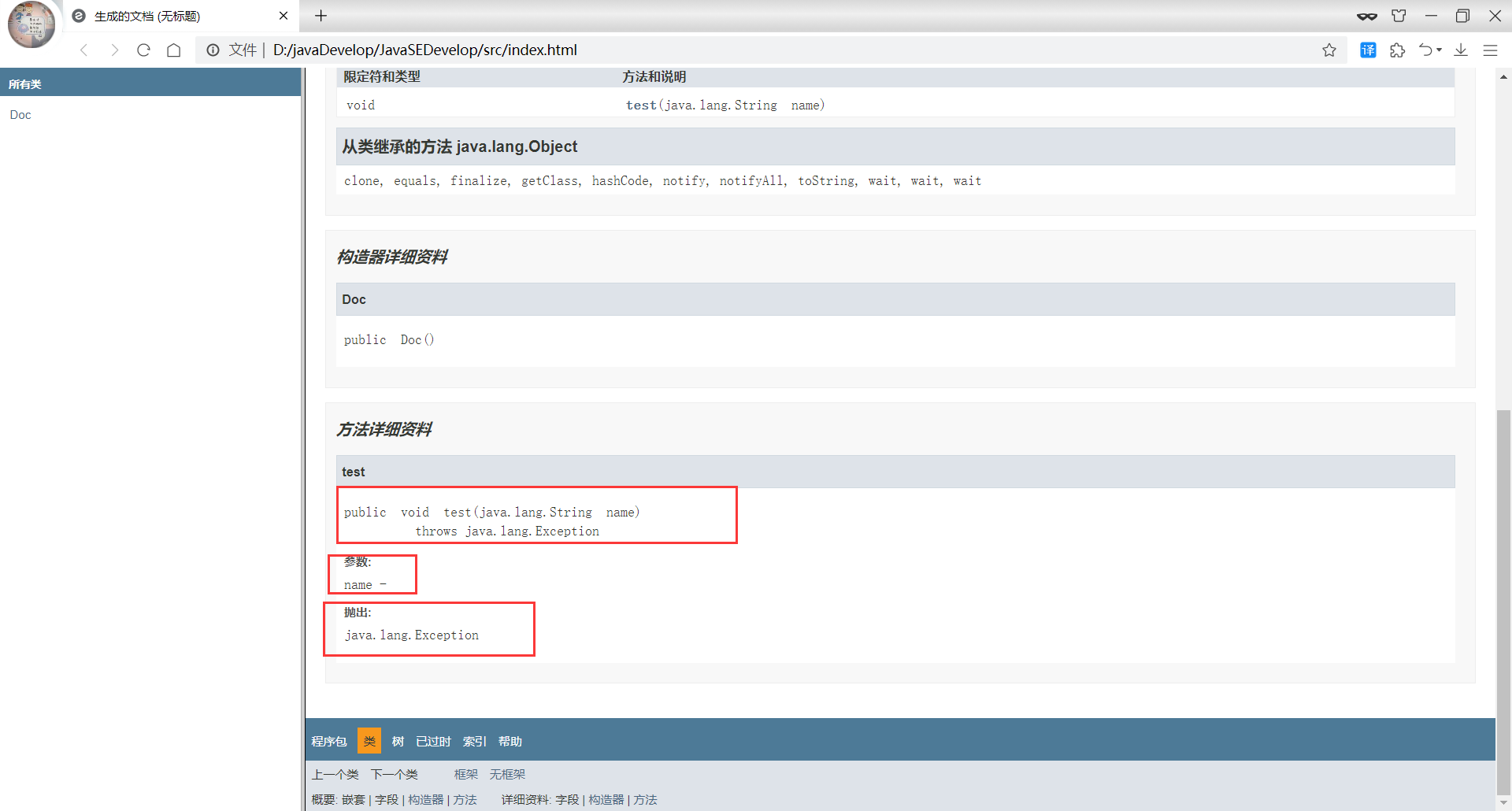Viewport: 1512px width, 811px height.
Task: Open 索引 in the bottom navigation bar
Action: pyautogui.click(x=475, y=742)
